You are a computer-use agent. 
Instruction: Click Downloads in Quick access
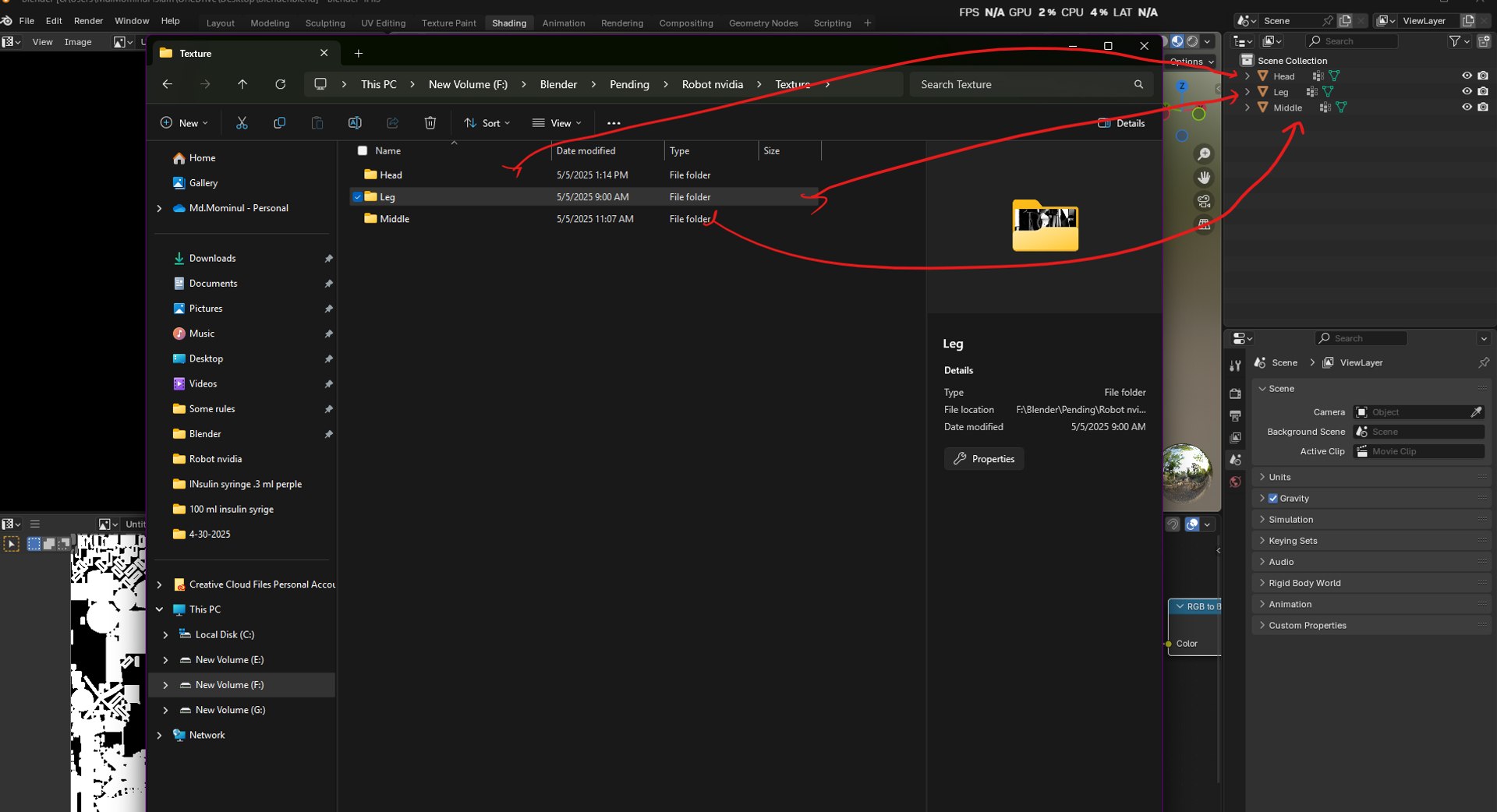click(212, 258)
